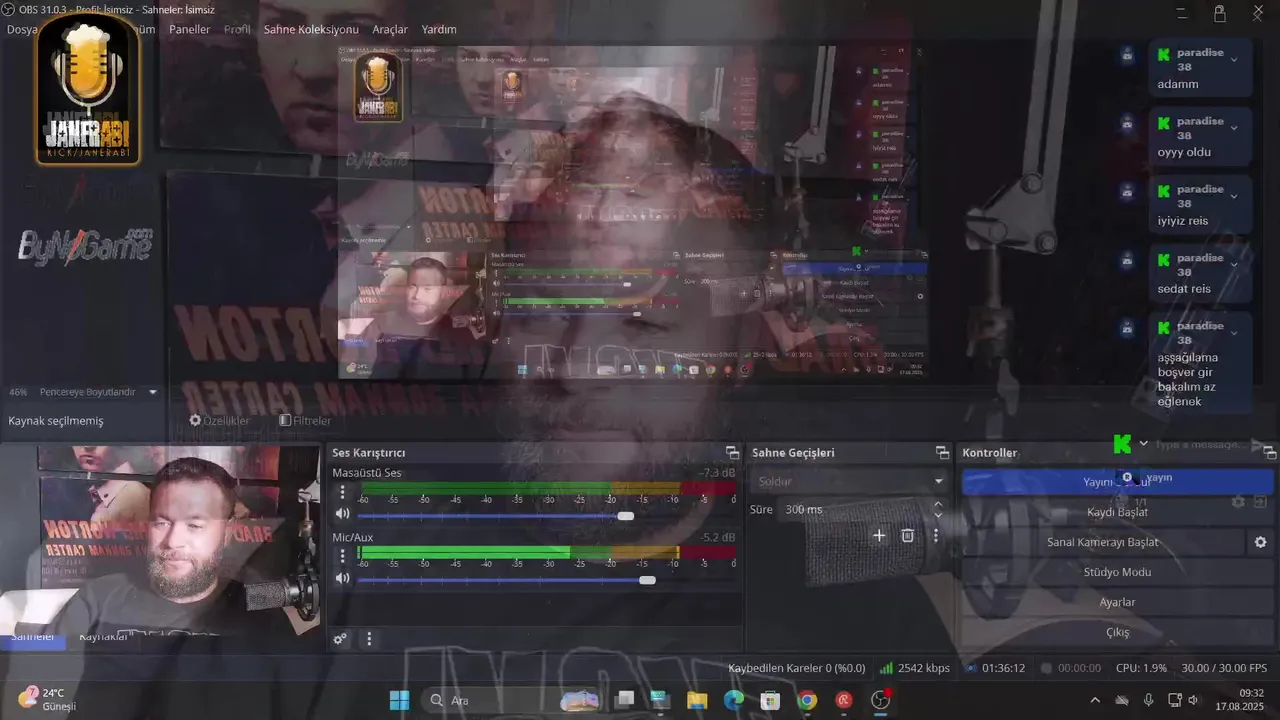Launch Microsoft Edge from taskbar
1280x720 pixels.
[734, 700]
